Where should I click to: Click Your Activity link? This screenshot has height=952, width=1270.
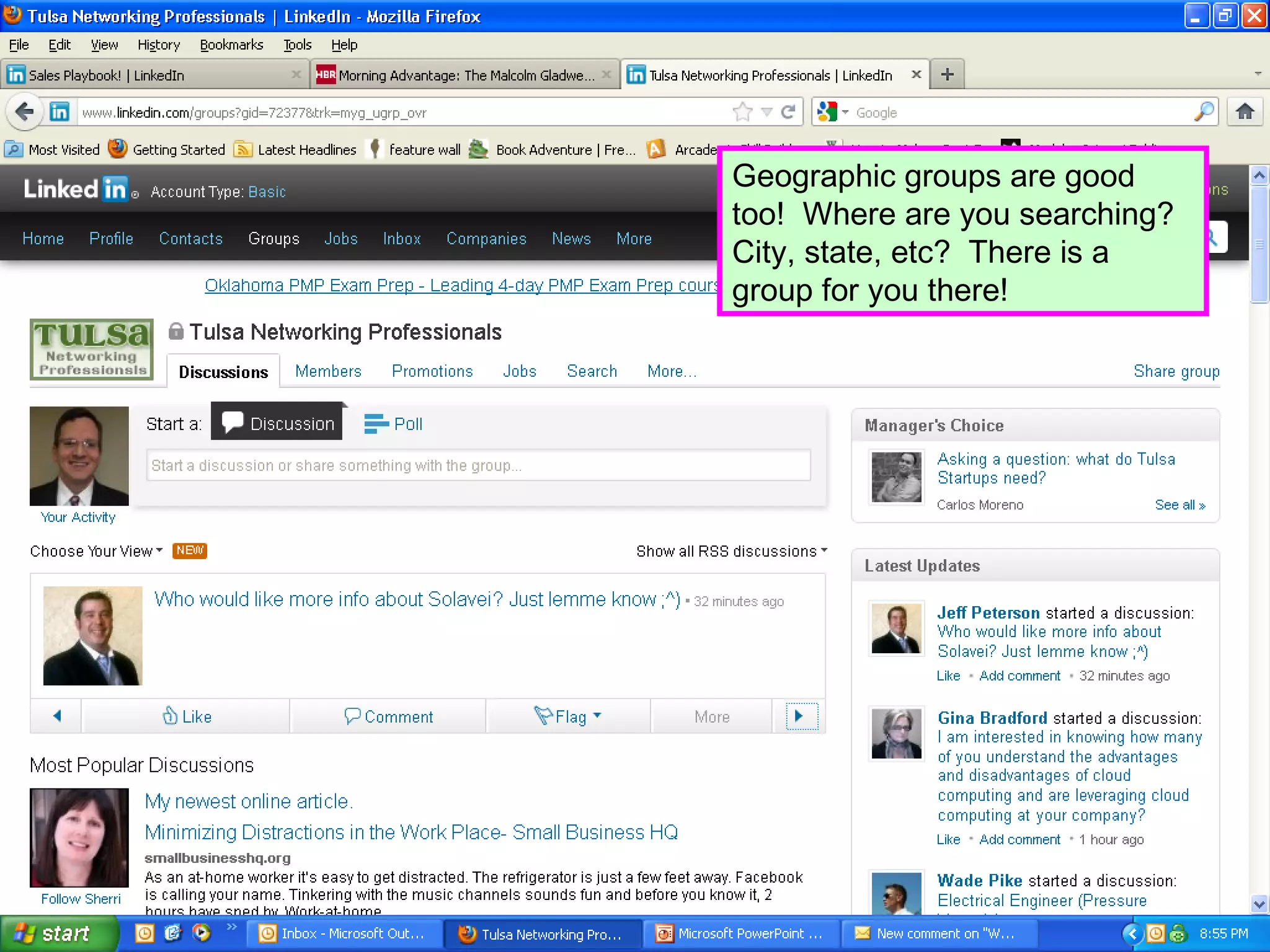(78, 518)
